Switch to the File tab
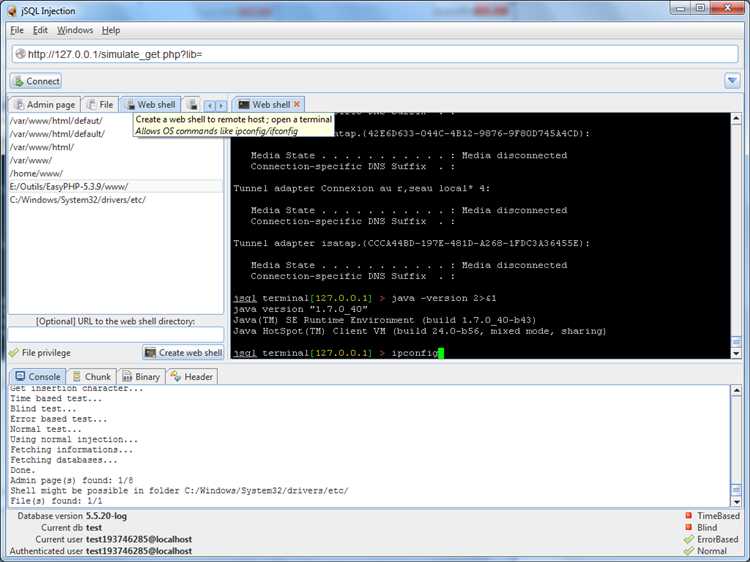The width and height of the screenshot is (750, 562). [100, 104]
